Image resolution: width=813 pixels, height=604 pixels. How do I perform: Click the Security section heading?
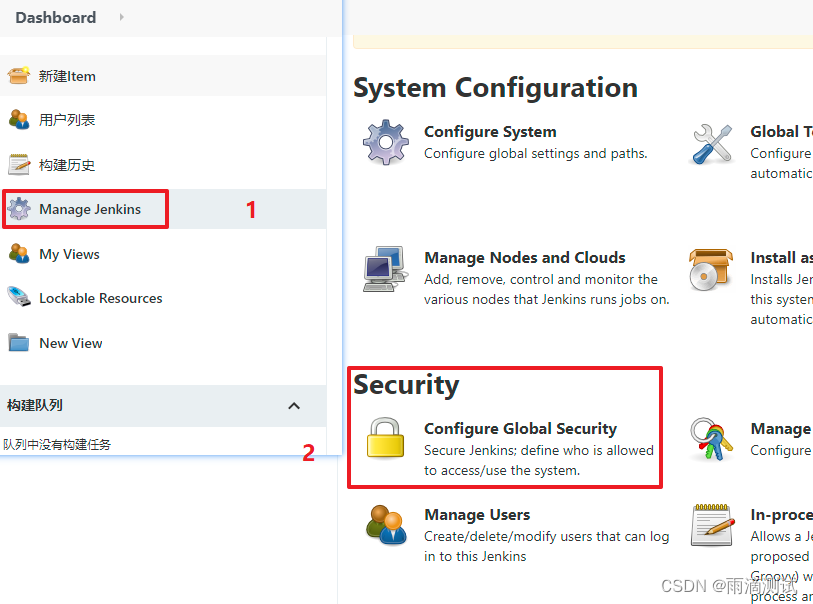coord(406,385)
